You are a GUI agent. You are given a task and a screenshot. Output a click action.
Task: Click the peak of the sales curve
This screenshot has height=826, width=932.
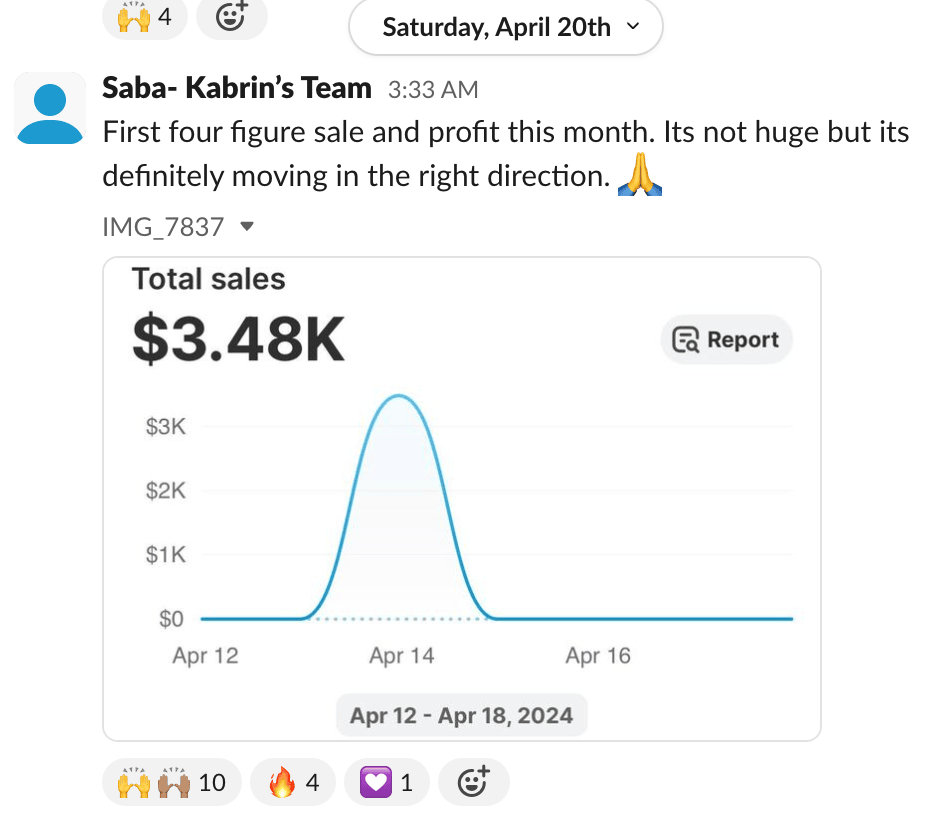tap(399, 396)
